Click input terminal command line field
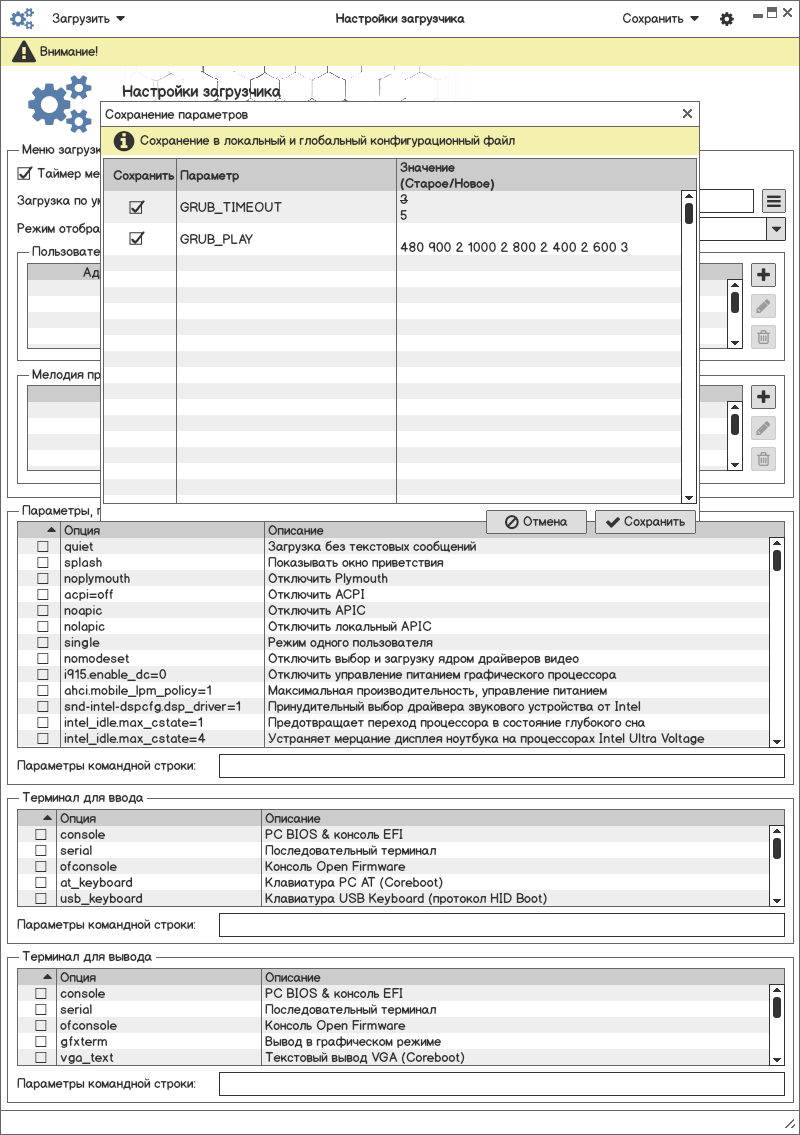Viewport: 800px width, 1135px height. [x=502, y=925]
